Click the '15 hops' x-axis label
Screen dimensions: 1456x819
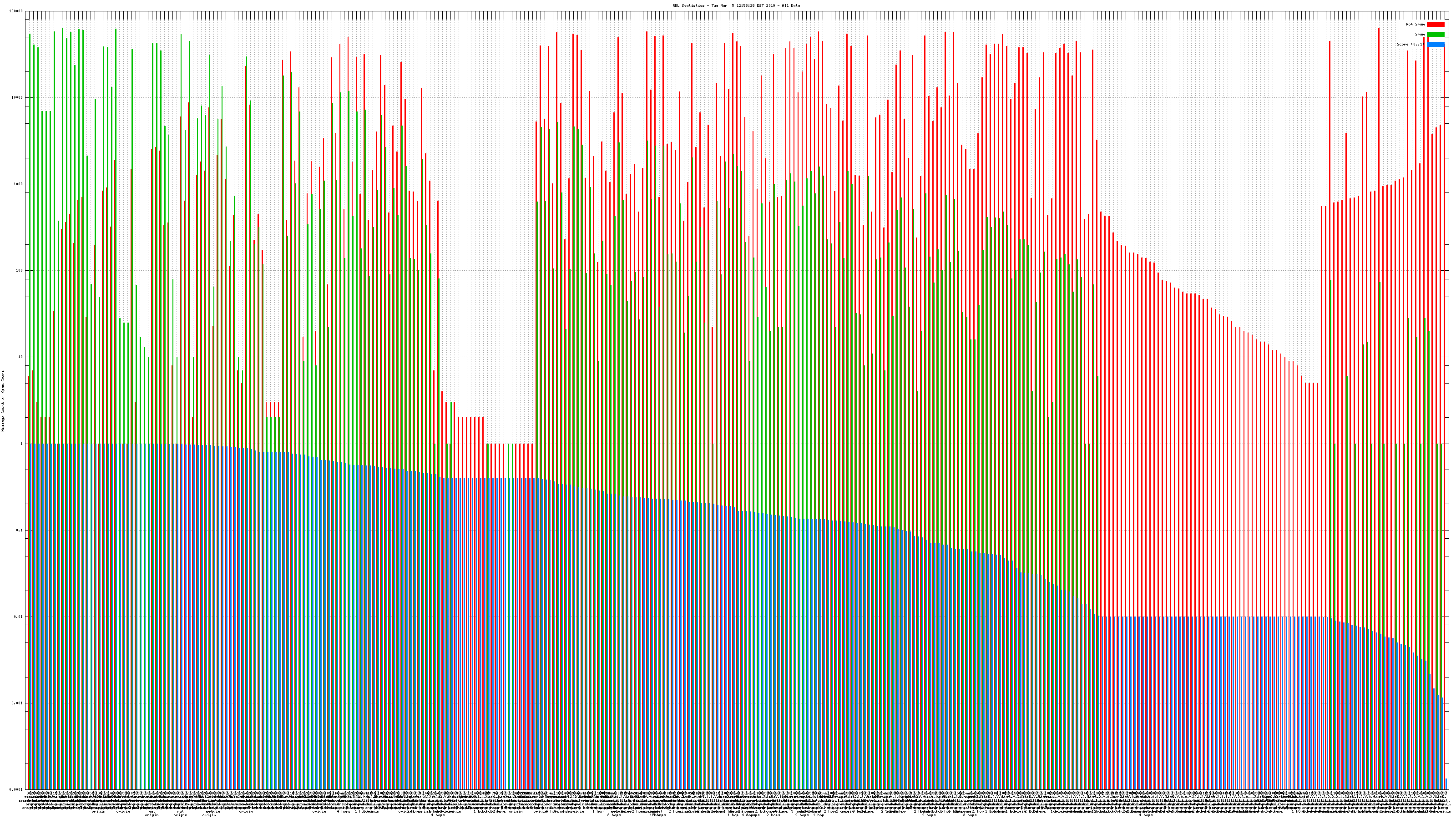coord(657,815)
